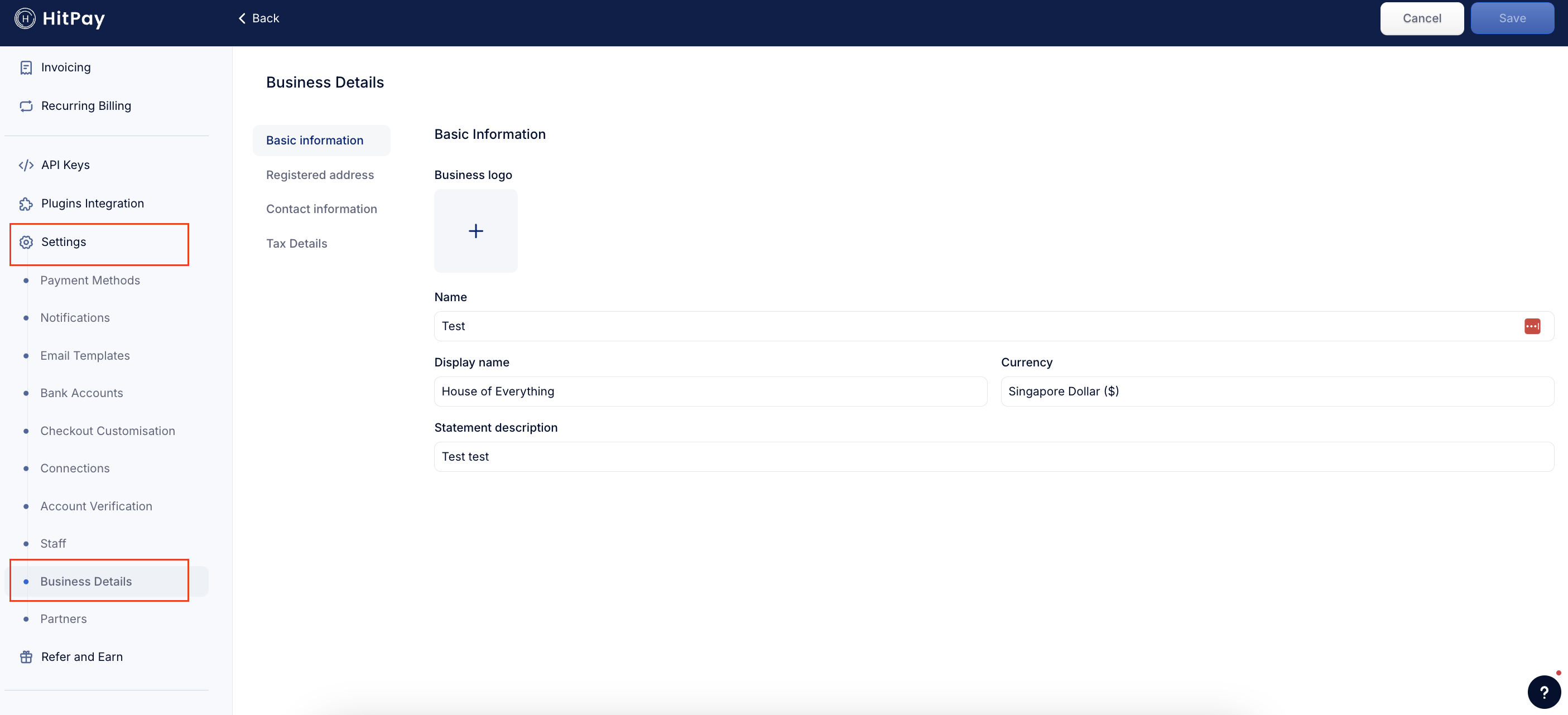Screen dimensions: 1568x715
Task: Click the Invoicing receipt icon
Action: [x=26, y=67]
